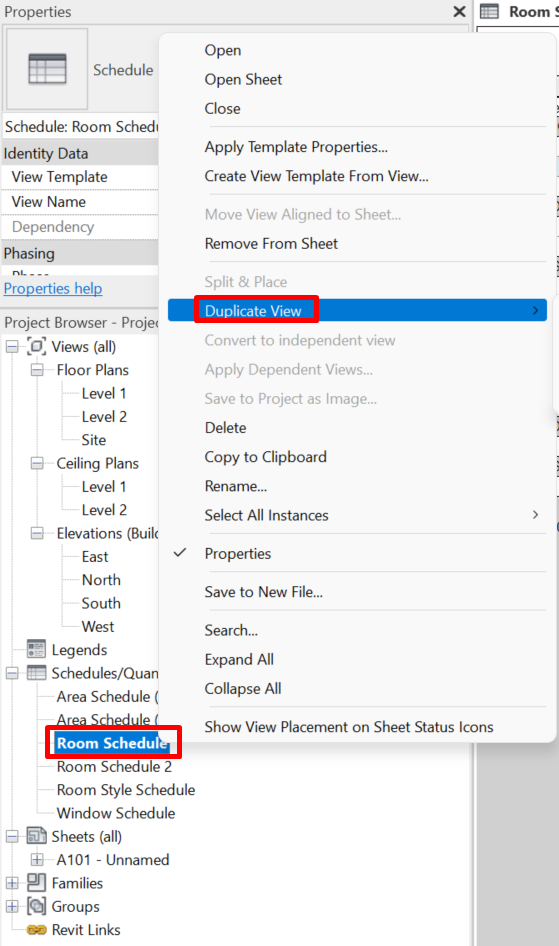Viewport: 559px width, 946px height.
Task: Collapse the Ceiling Plans node
Action: [37, 463]
